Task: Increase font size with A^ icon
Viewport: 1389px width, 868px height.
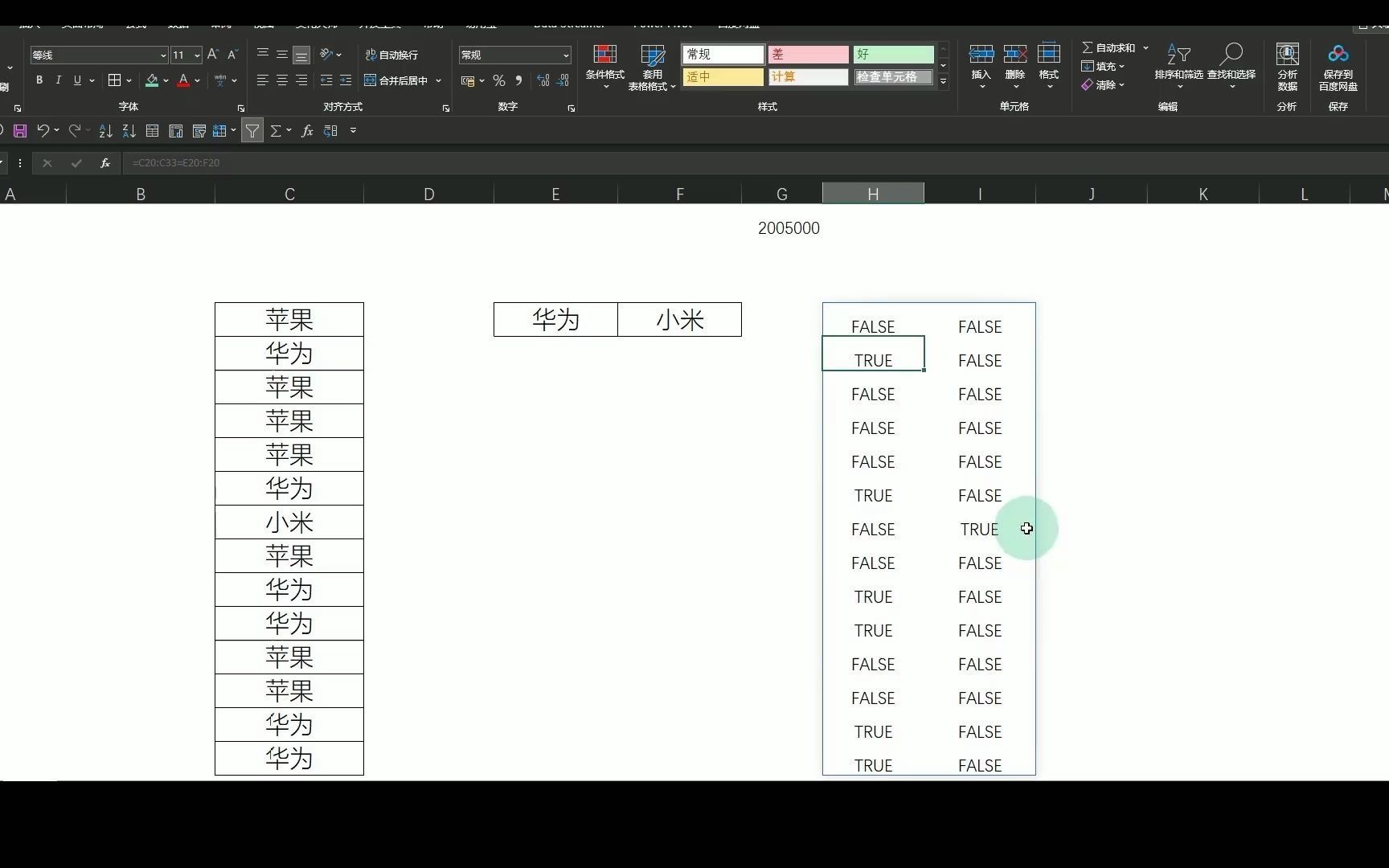Action: (213, 55)
